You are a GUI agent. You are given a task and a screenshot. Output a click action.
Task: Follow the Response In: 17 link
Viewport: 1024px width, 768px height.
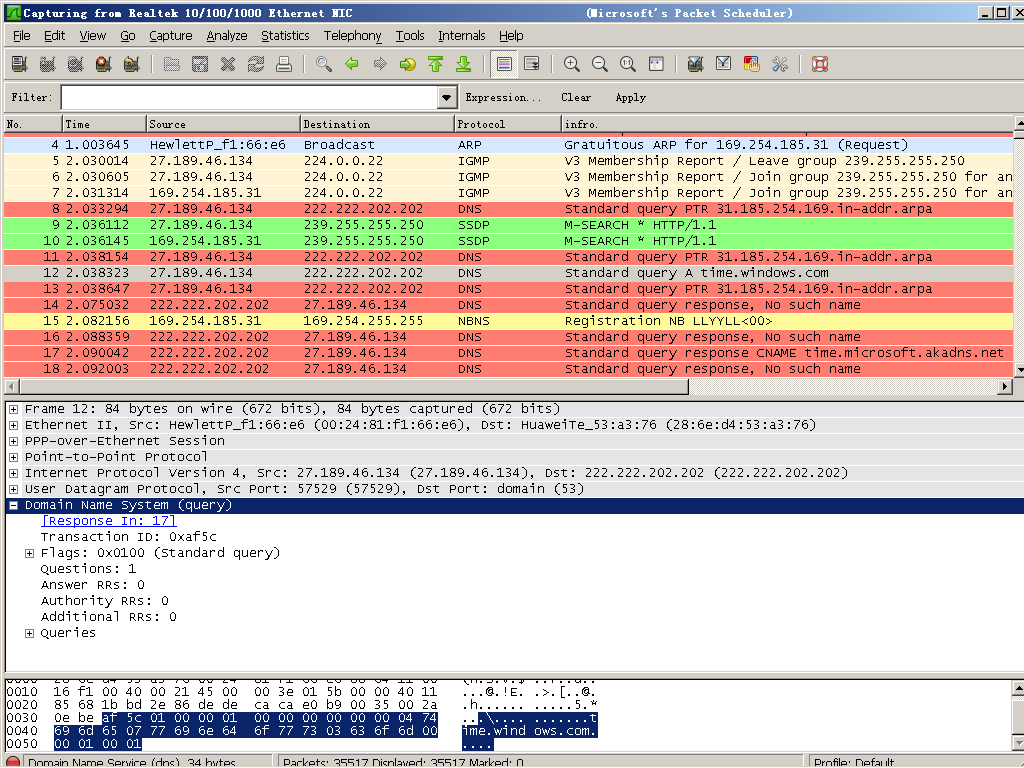pyautogui.click(x=108, y=521)
